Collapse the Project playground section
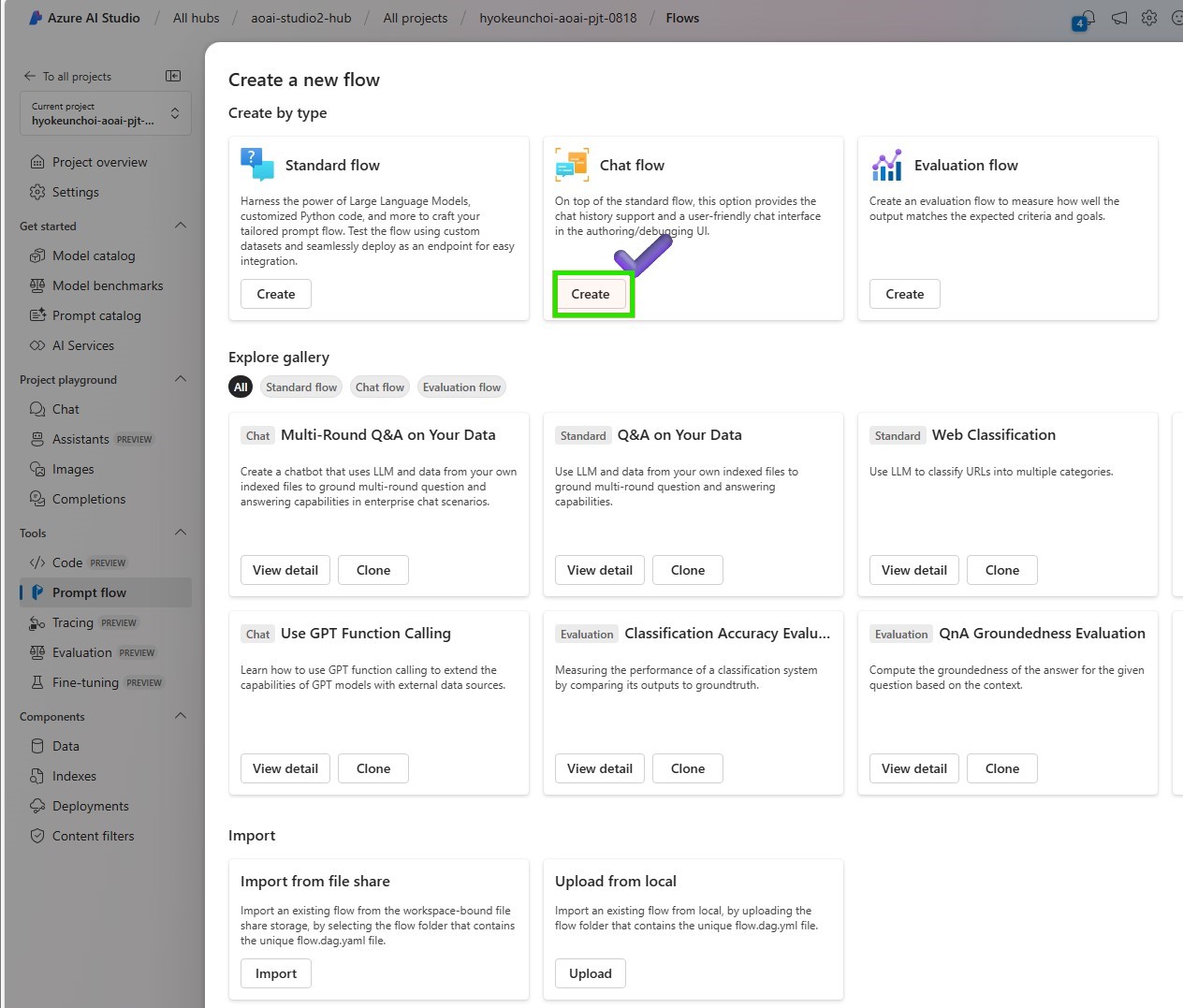 coord(181,379)
